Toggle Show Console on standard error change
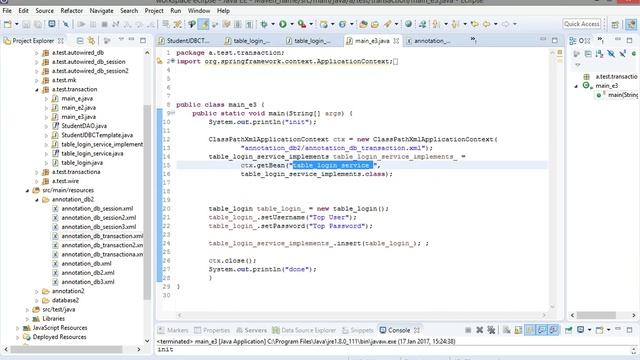 [x=553, y=330]
